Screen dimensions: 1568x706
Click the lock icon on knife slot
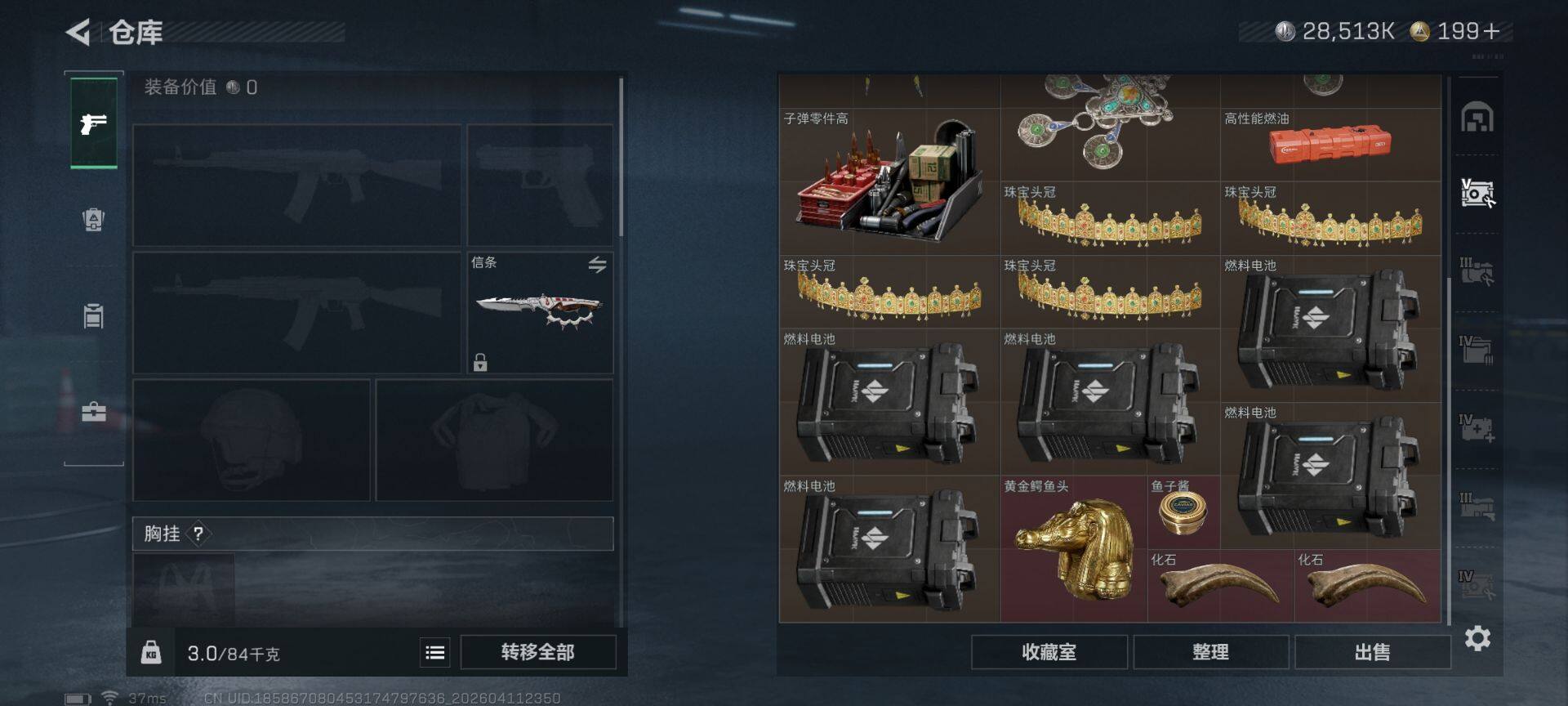point(480,362)
